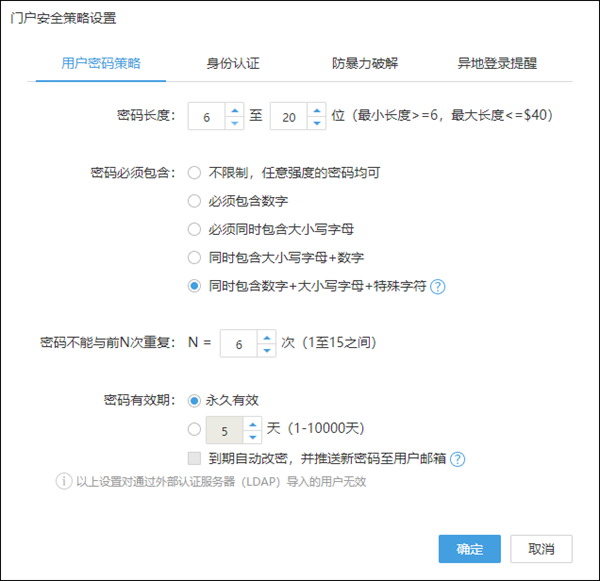Select 永久有效 password validity option
The height and width of the screenshot is (581, 600).
click(x=194, y=399)
